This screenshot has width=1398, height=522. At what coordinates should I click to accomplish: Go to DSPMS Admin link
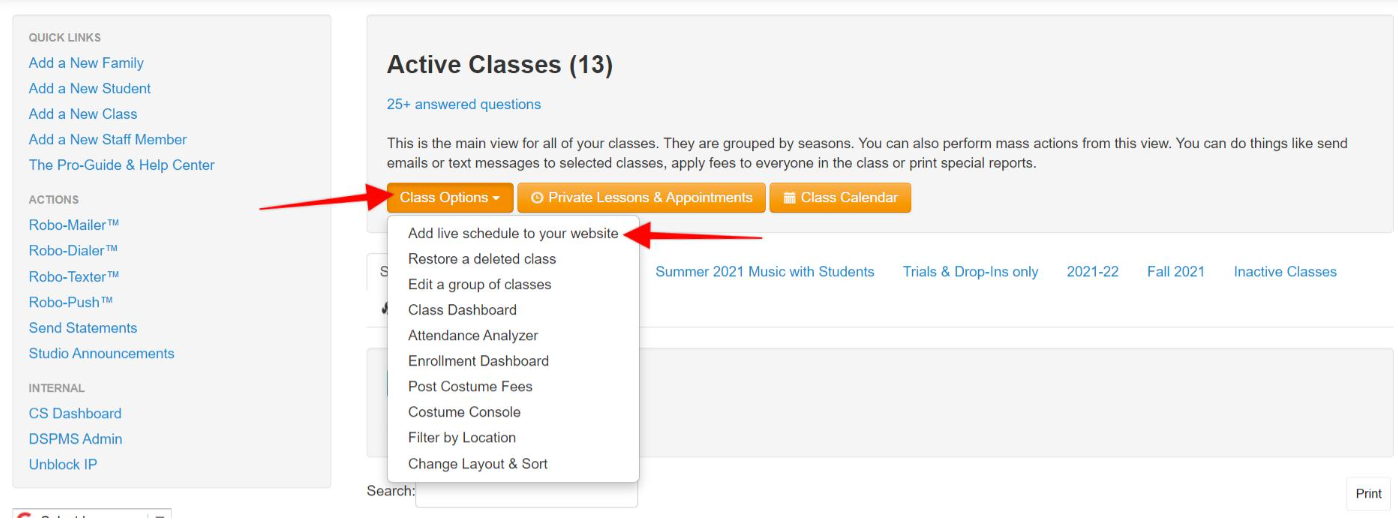pyautogui.click(x=76, y=439)
